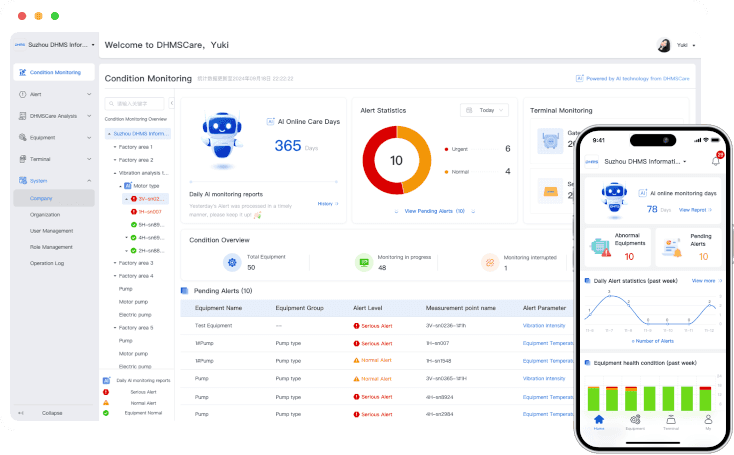The image size is (734, 455).
Task: Expand Factory area 5 tree node
Action: point(115,328)
